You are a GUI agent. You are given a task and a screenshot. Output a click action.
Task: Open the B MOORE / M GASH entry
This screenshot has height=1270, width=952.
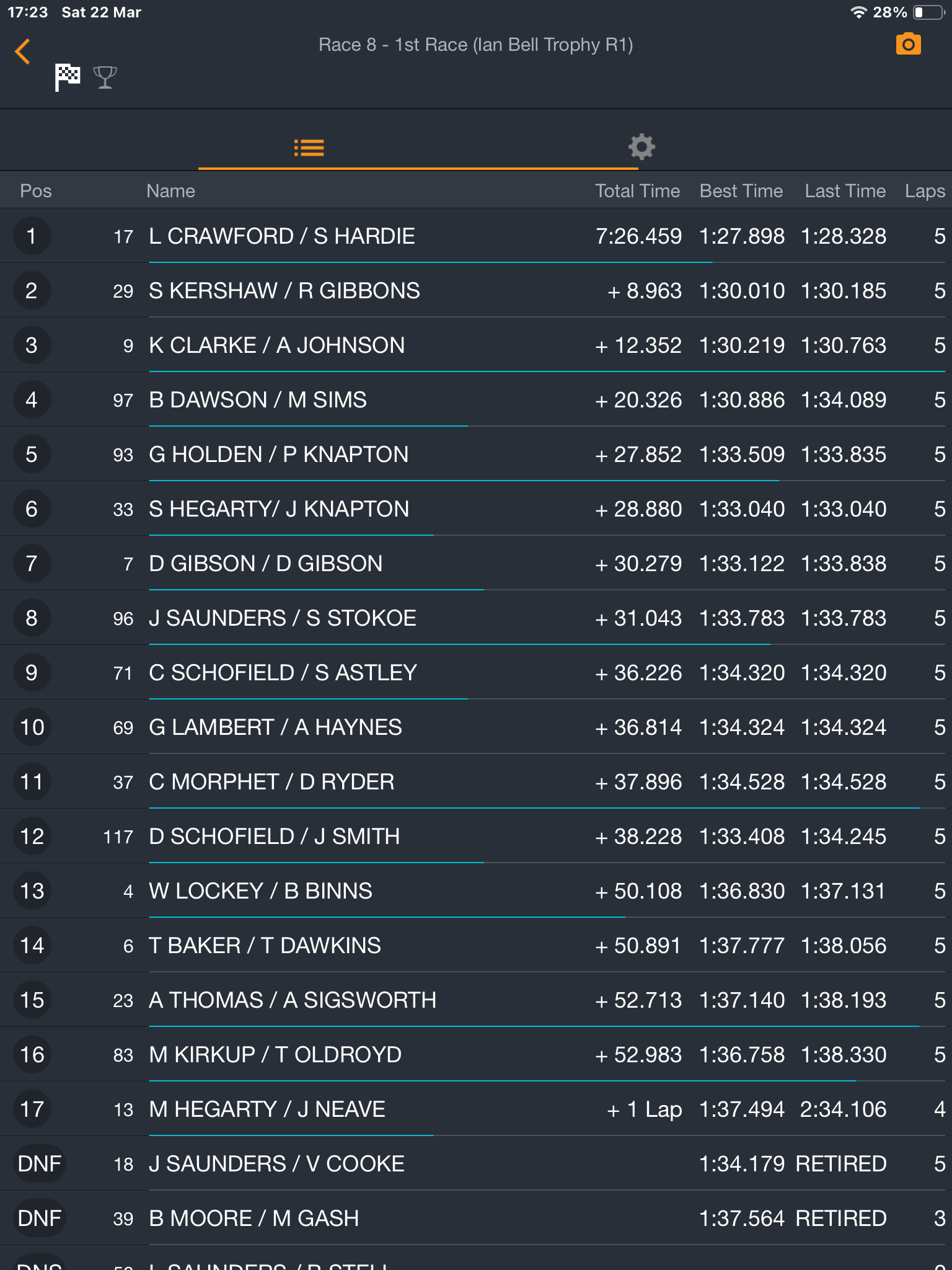[x=476, y=1218]
